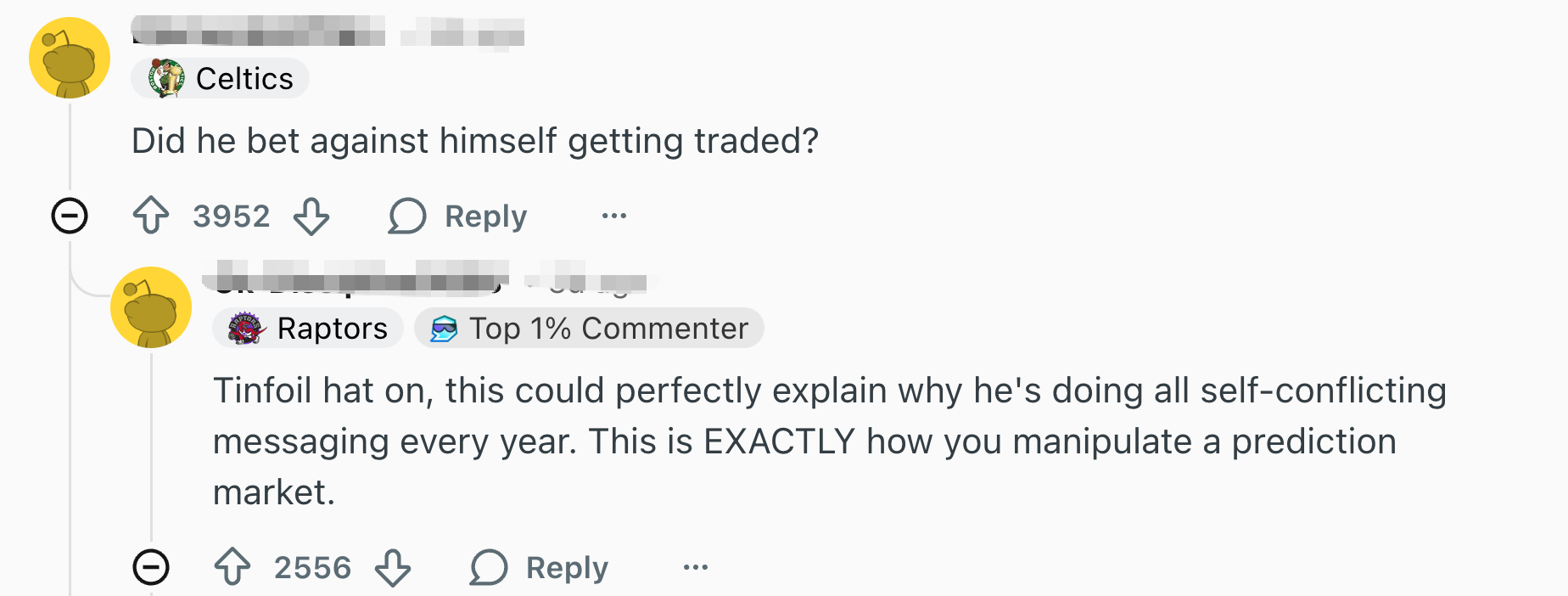Click the Celtics commenter's avatar

(x=70, y=58)
